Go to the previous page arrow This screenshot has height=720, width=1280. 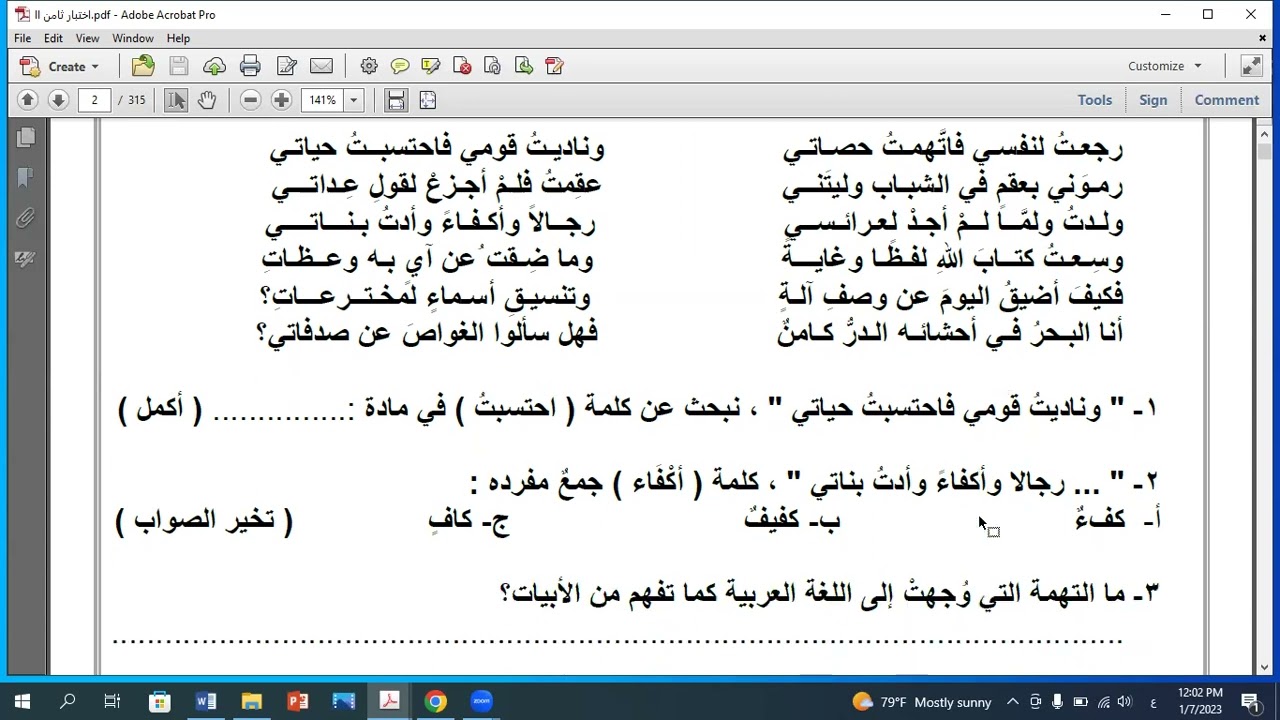click(x=28, y=100)
